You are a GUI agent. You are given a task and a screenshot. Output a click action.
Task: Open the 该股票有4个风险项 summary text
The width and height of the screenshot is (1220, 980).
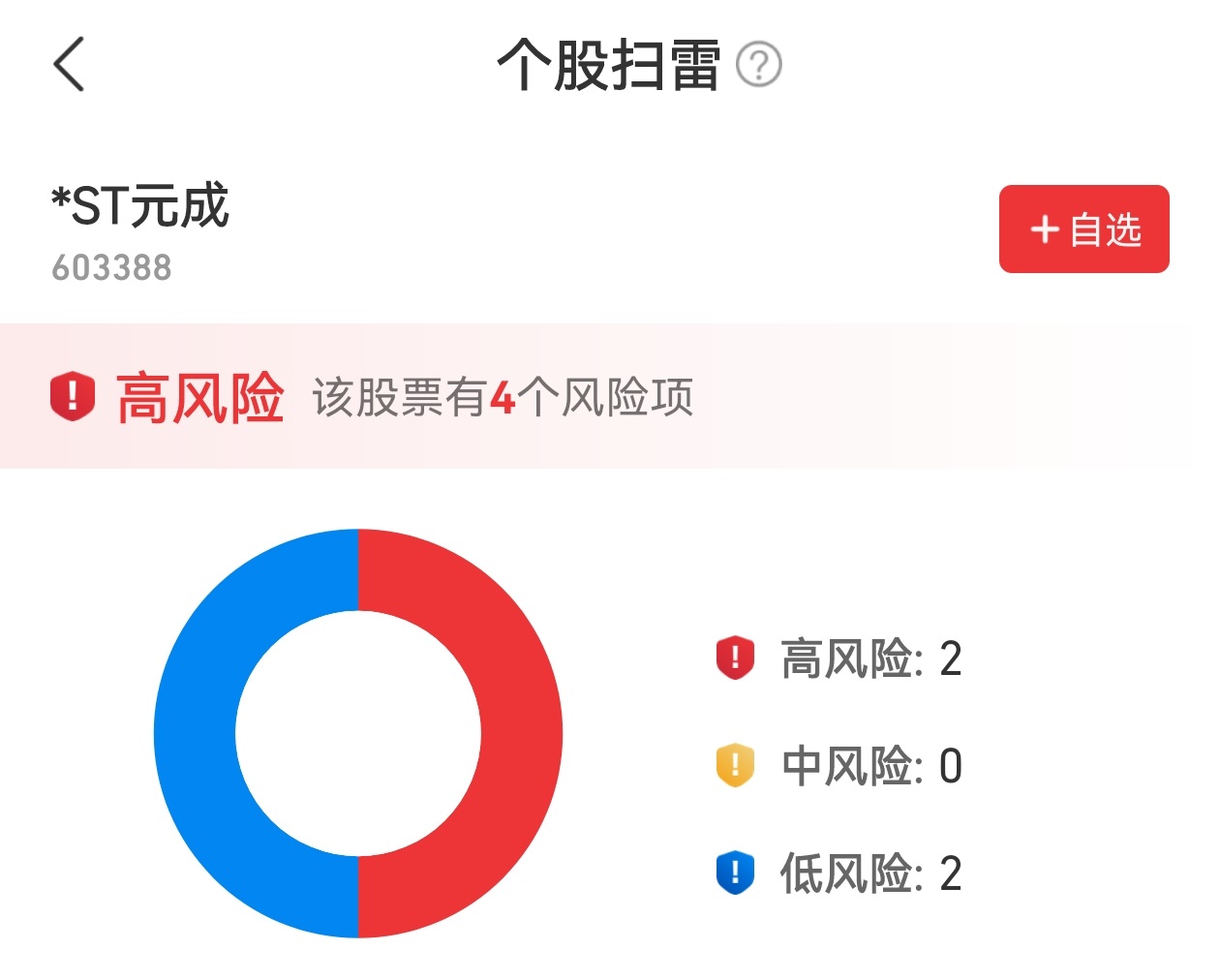click(502, 397)
